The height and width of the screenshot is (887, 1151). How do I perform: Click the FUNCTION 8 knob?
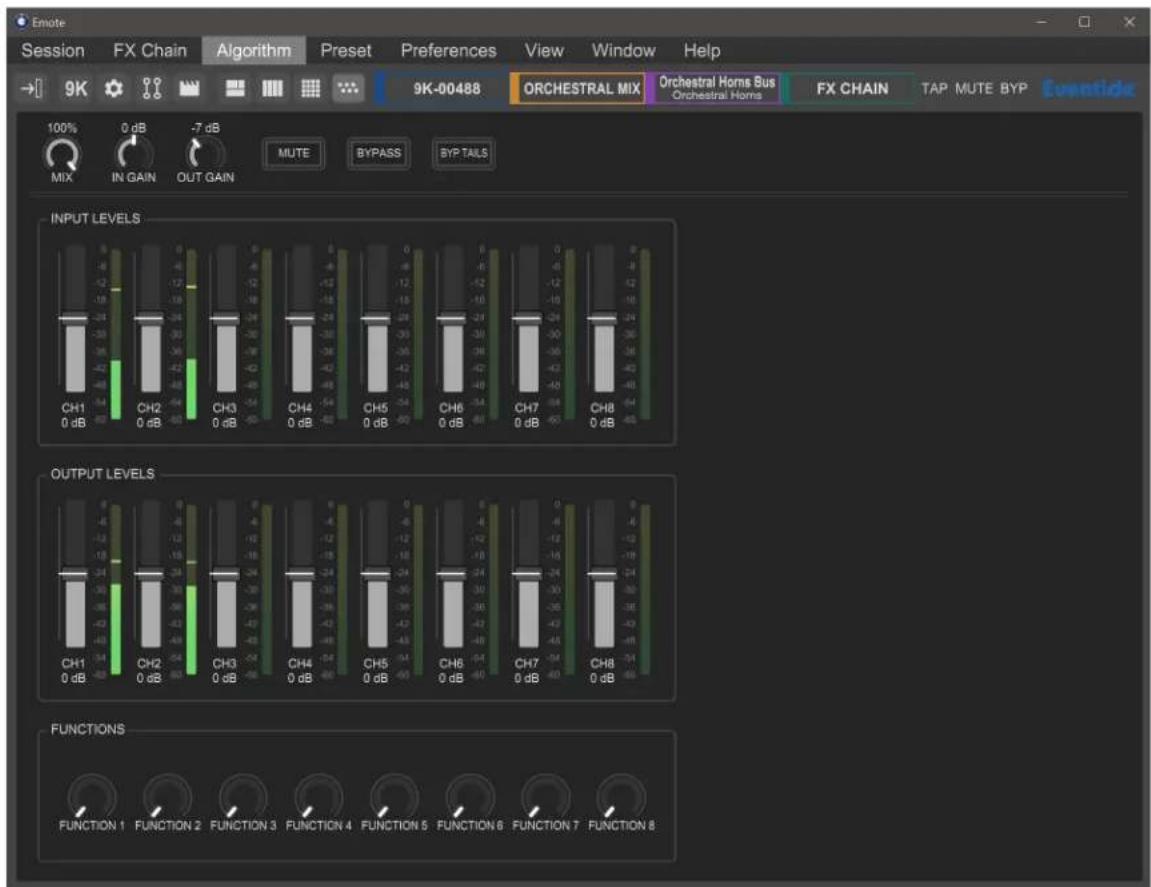[x=621, y=796]
